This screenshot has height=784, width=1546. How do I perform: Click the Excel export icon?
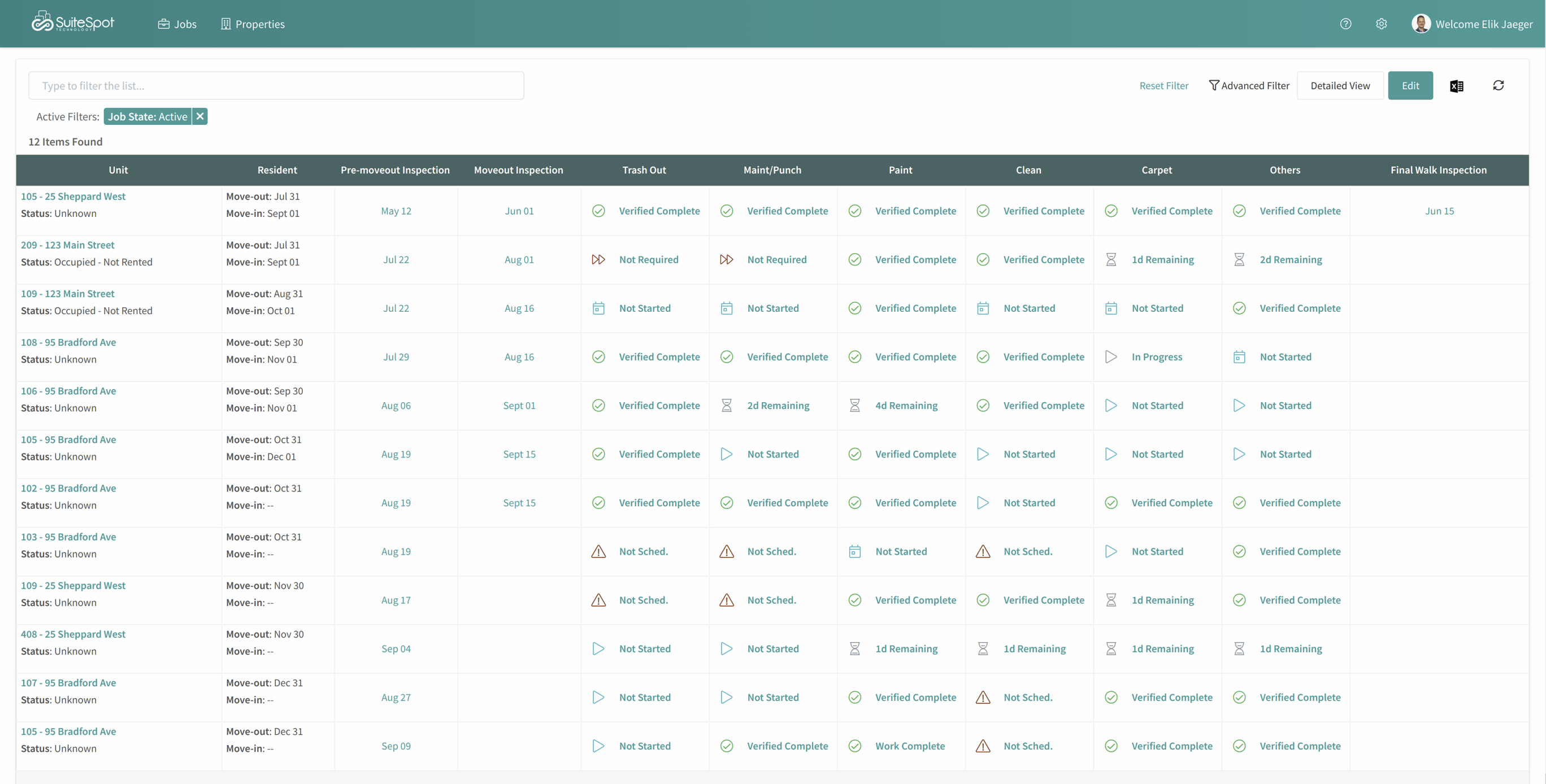click(x=1456, y=86)
